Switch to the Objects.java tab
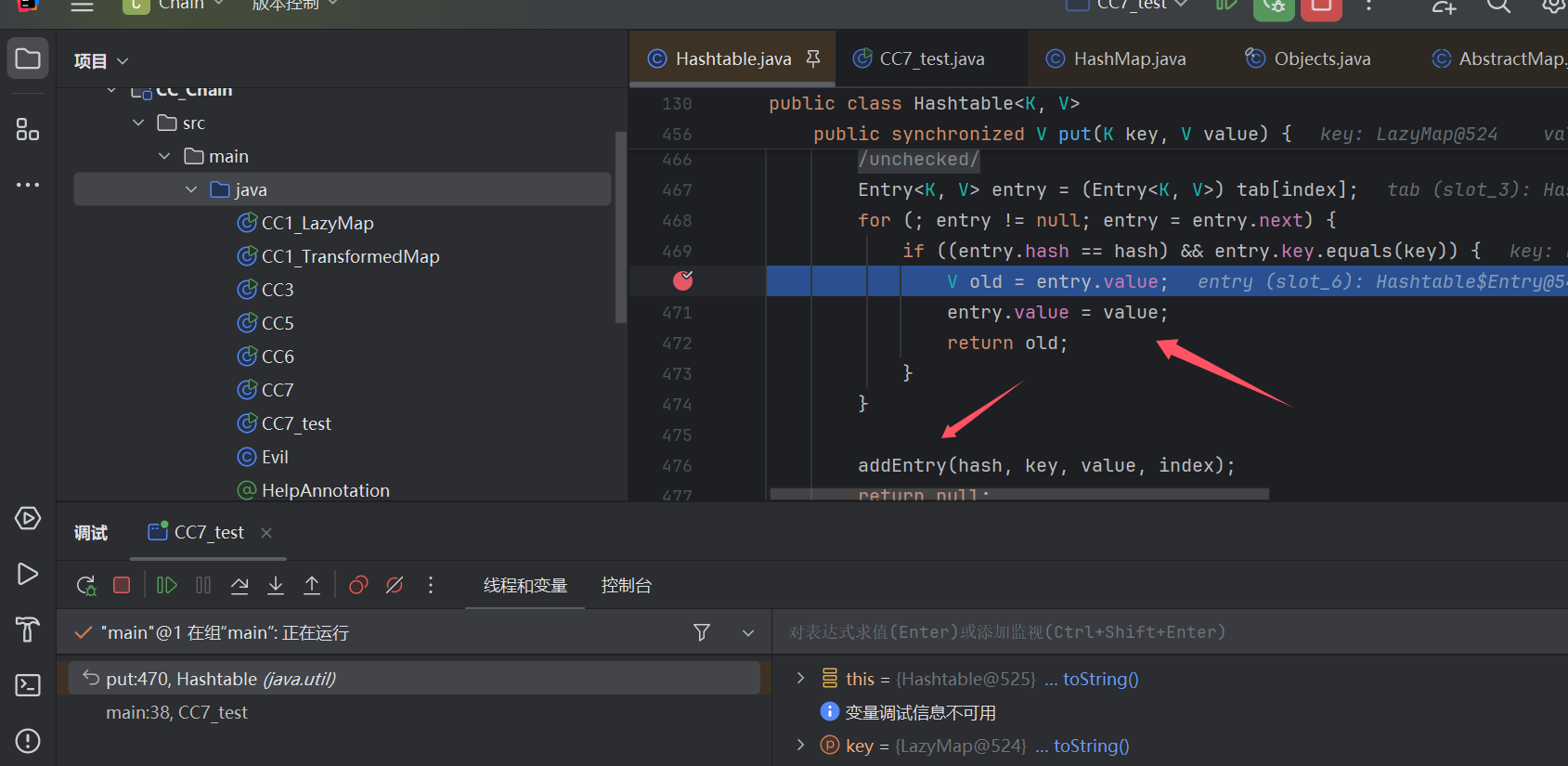This screenshot has width=1568, height=766. [x=1321, y=58]
